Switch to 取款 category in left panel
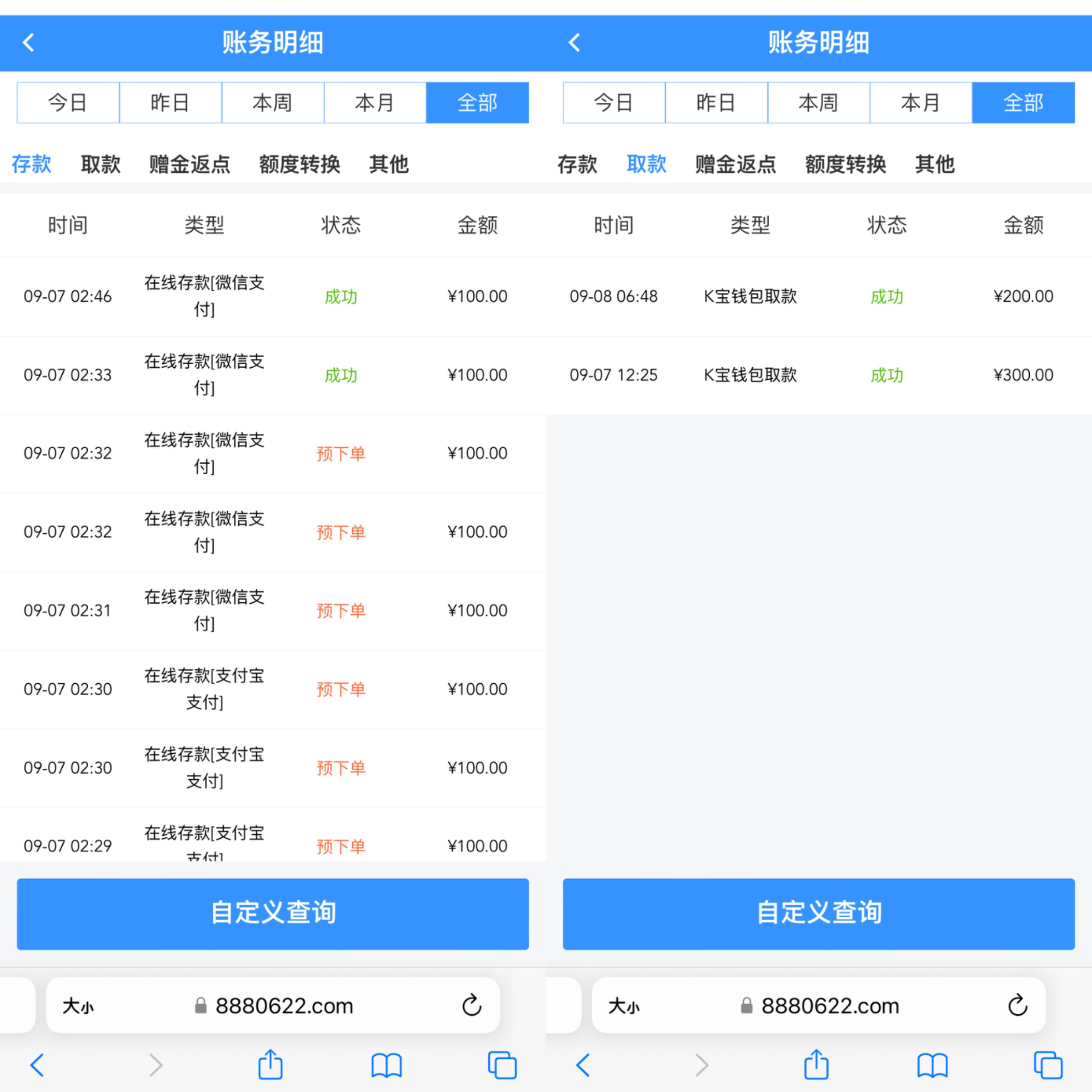Screen dimensions: 1092x1092 pos(101,165)
